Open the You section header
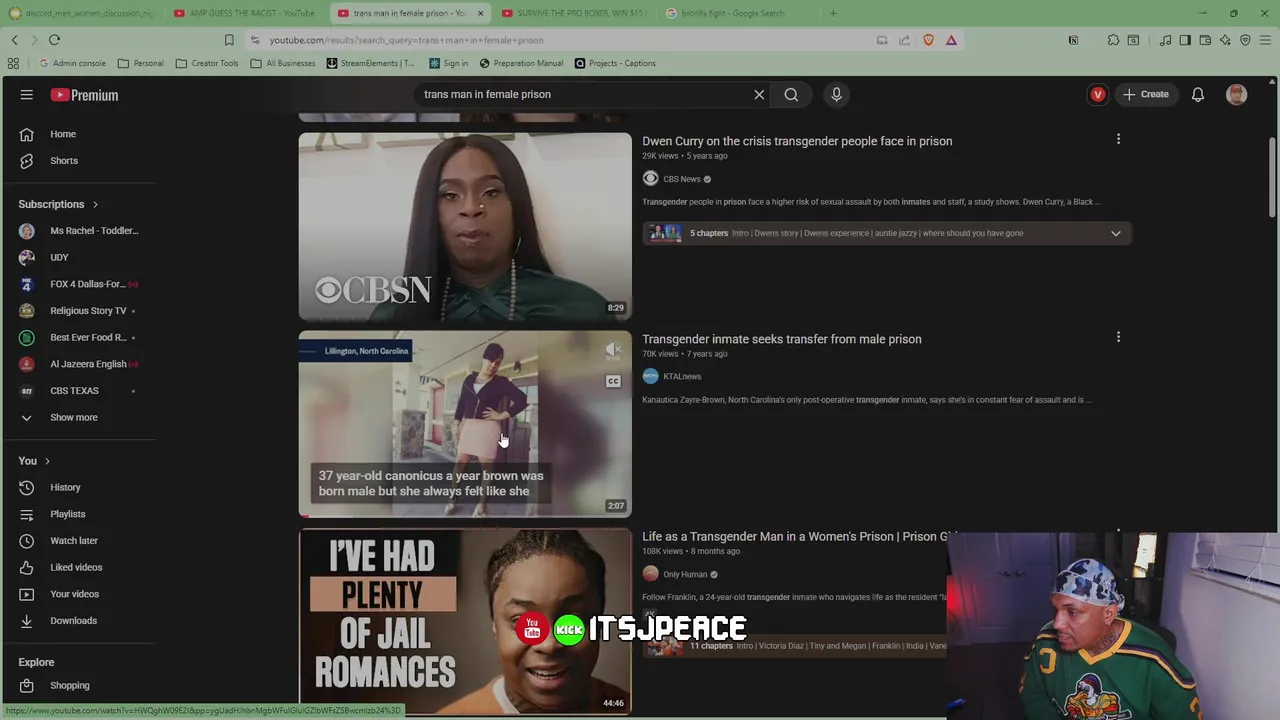 34,461
